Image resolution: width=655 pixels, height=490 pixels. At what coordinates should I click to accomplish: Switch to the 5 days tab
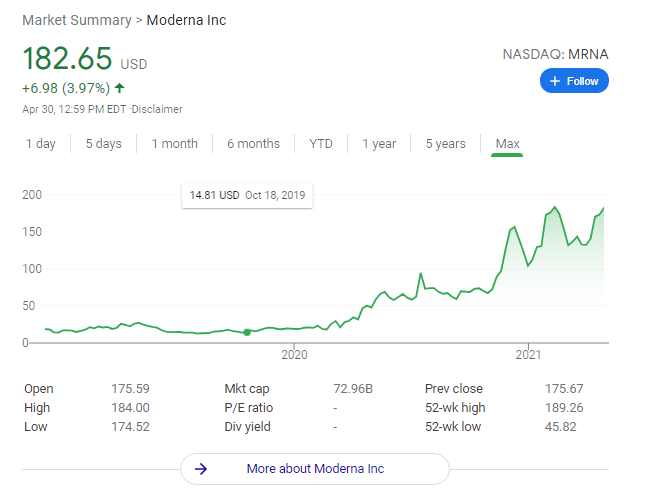point(103,144)
